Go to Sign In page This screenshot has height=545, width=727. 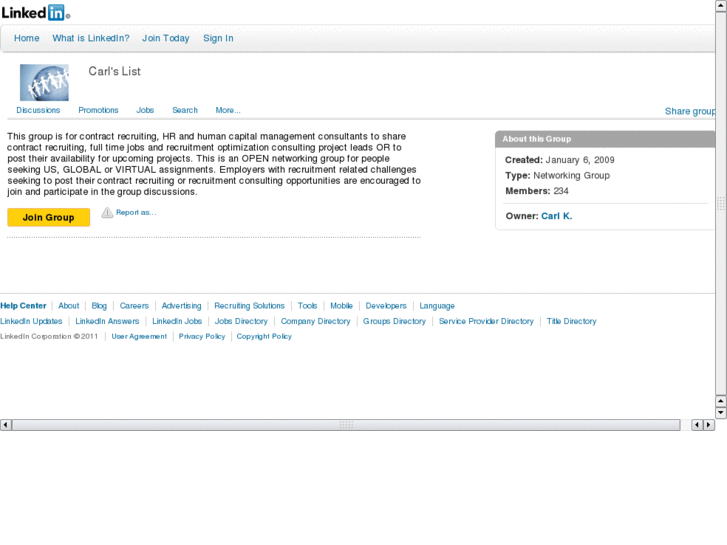tap(218, 38)
